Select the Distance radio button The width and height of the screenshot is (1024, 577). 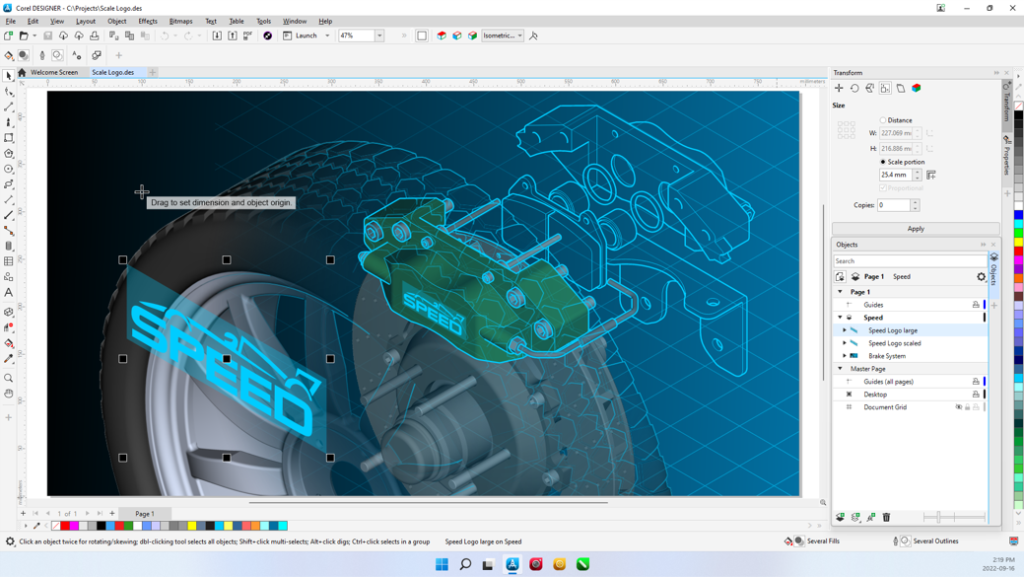pos(882,120)
